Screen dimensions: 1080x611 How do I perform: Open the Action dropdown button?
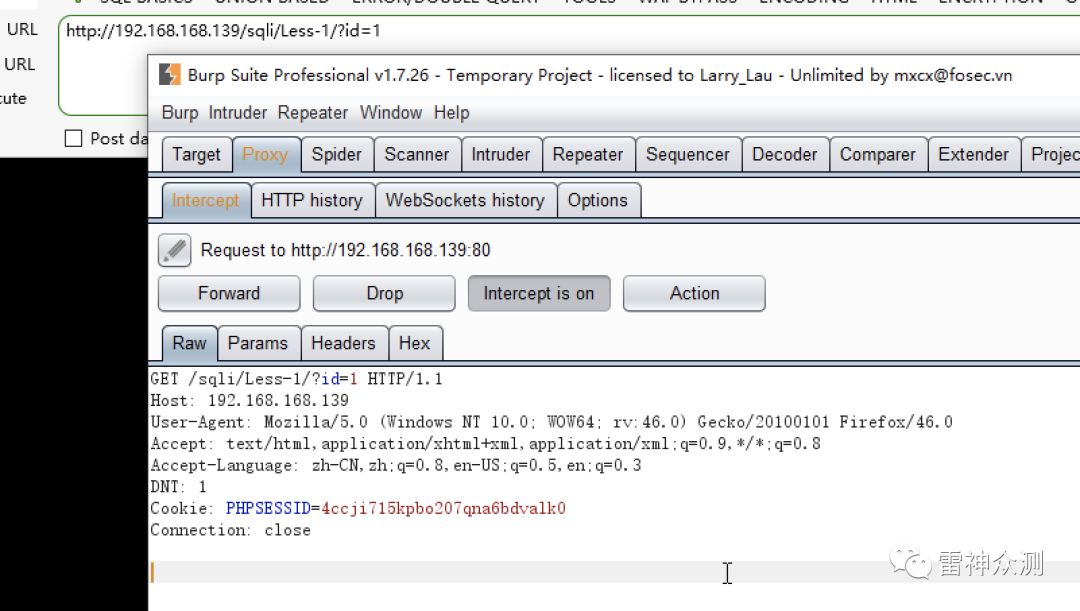(694, 293)
